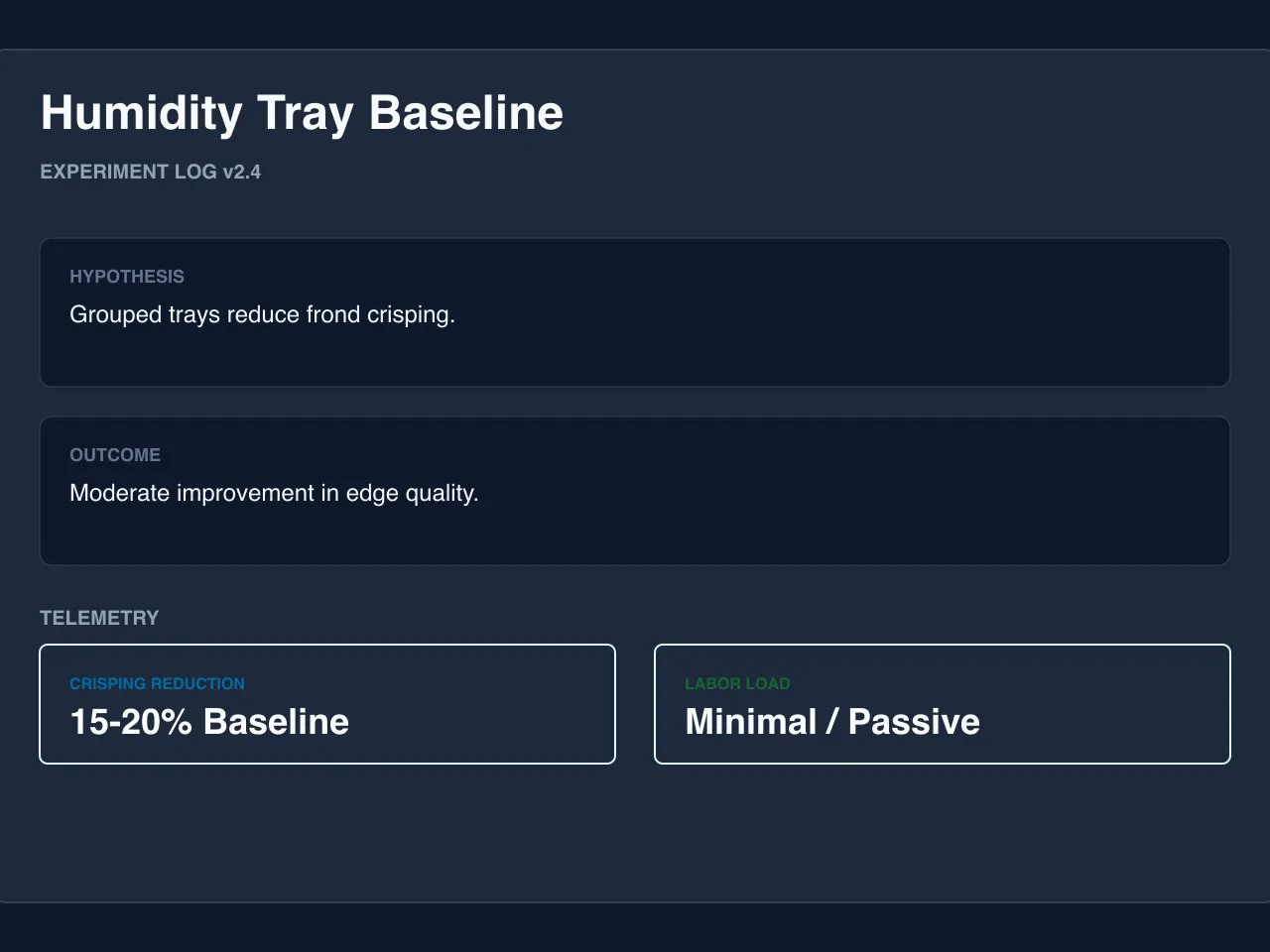Click the word 'Tray' in the title

[305, 113]
